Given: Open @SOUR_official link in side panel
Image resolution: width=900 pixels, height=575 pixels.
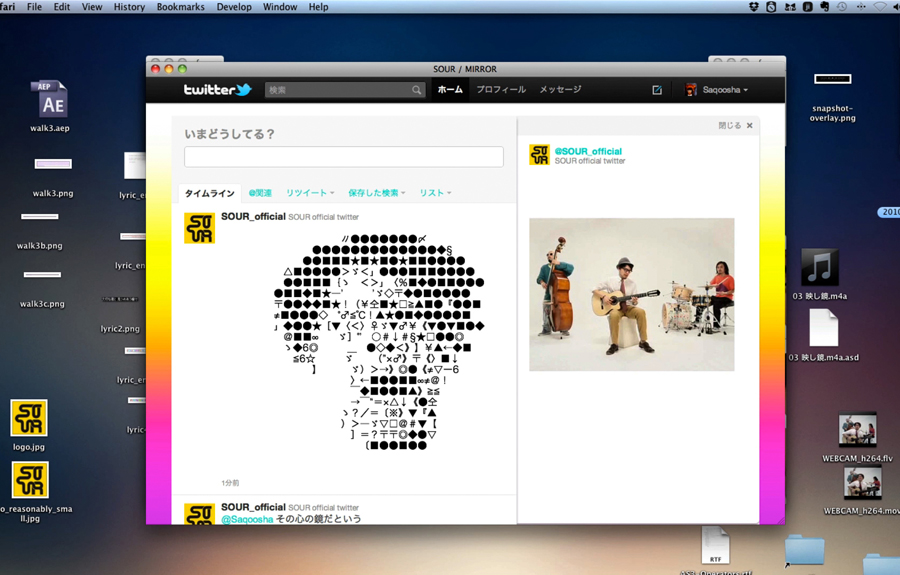Looking at the screenshot, I should click(588, 151).
